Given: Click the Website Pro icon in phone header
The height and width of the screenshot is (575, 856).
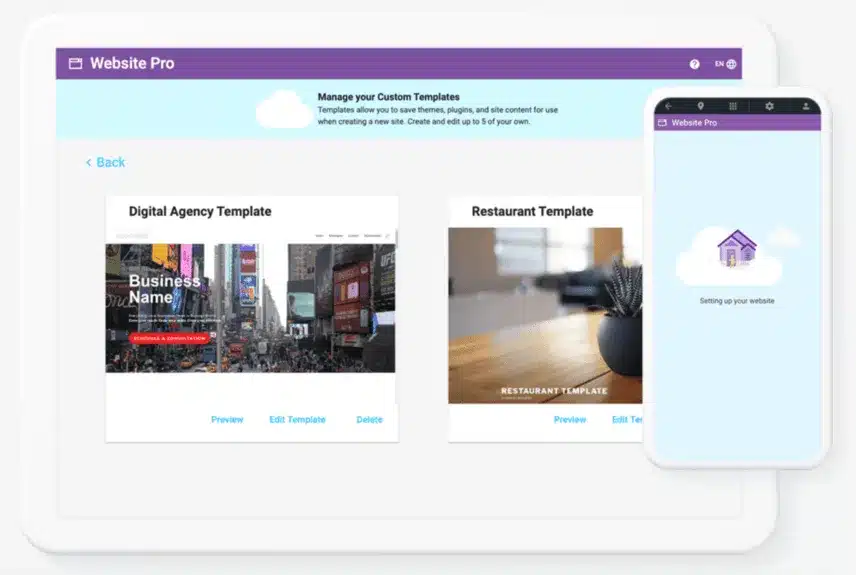Looking at the screenshot, I should [x=661, y=123].
